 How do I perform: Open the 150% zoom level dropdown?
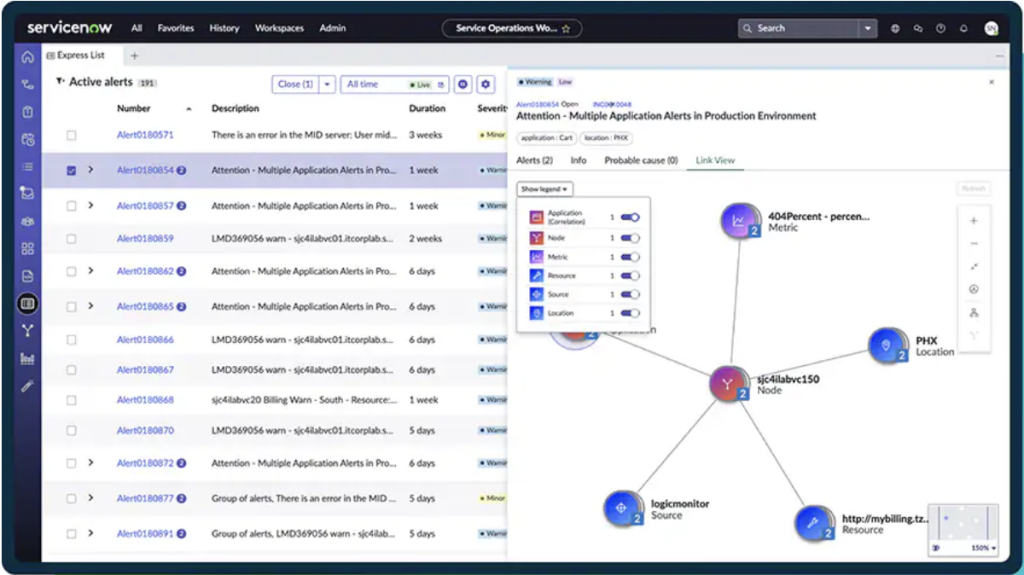point(984,548)
